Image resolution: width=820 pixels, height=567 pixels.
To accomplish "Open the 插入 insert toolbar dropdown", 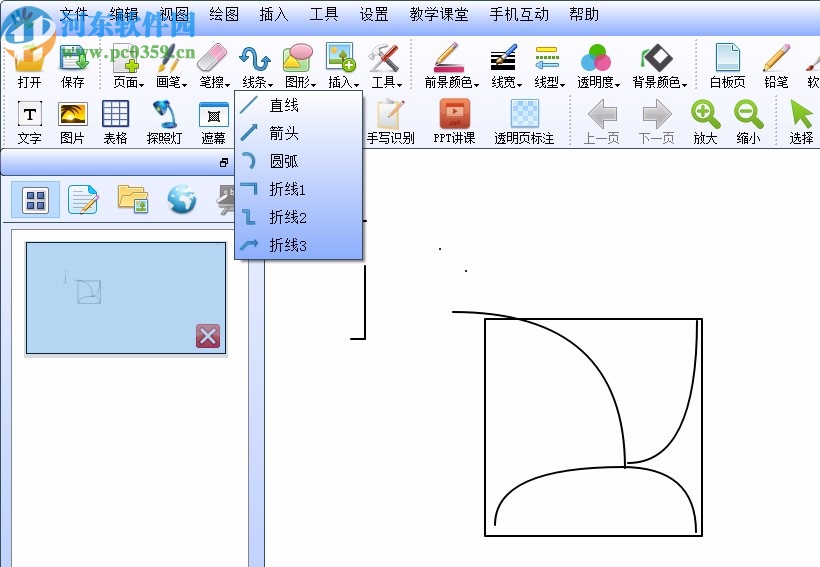I will 343,66.
